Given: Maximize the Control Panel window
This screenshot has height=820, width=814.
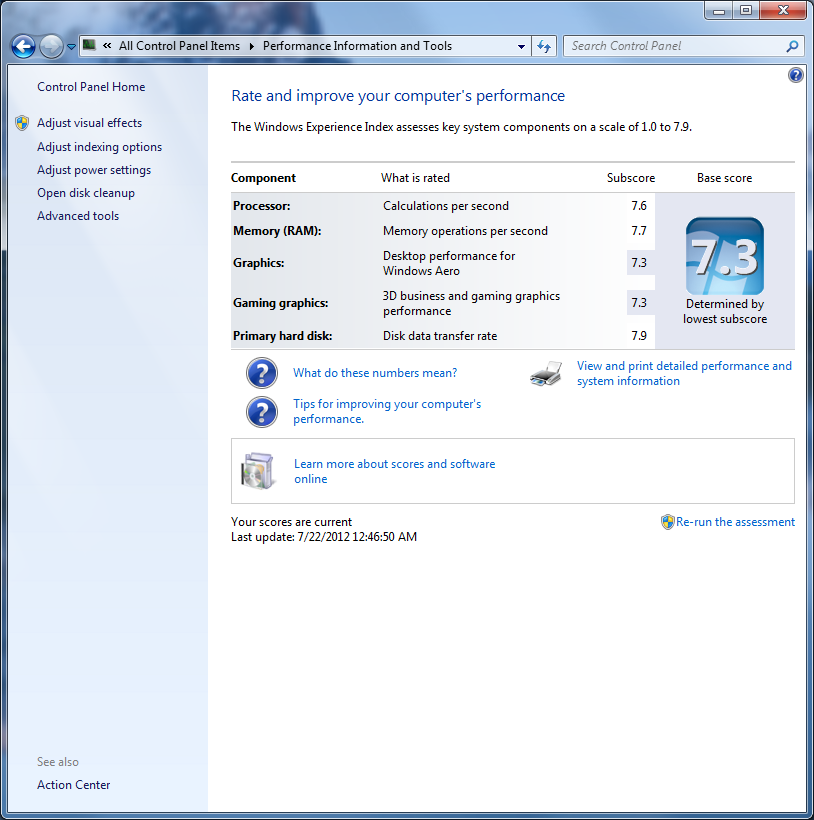Looking at the screenshot, I should pyautogui.click(x=746, y=10).
